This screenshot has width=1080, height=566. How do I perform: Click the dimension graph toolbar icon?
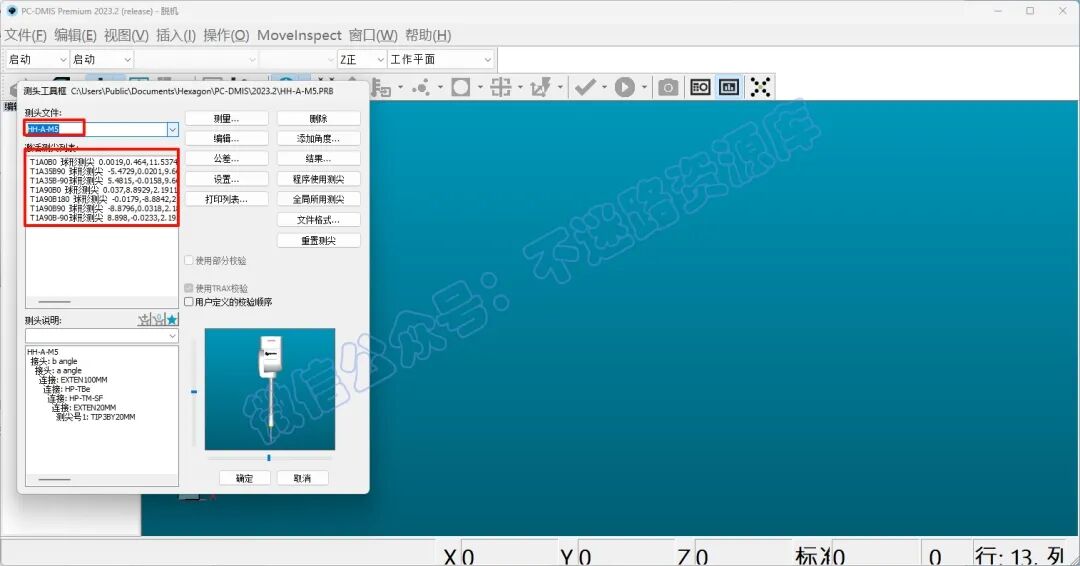541,87
